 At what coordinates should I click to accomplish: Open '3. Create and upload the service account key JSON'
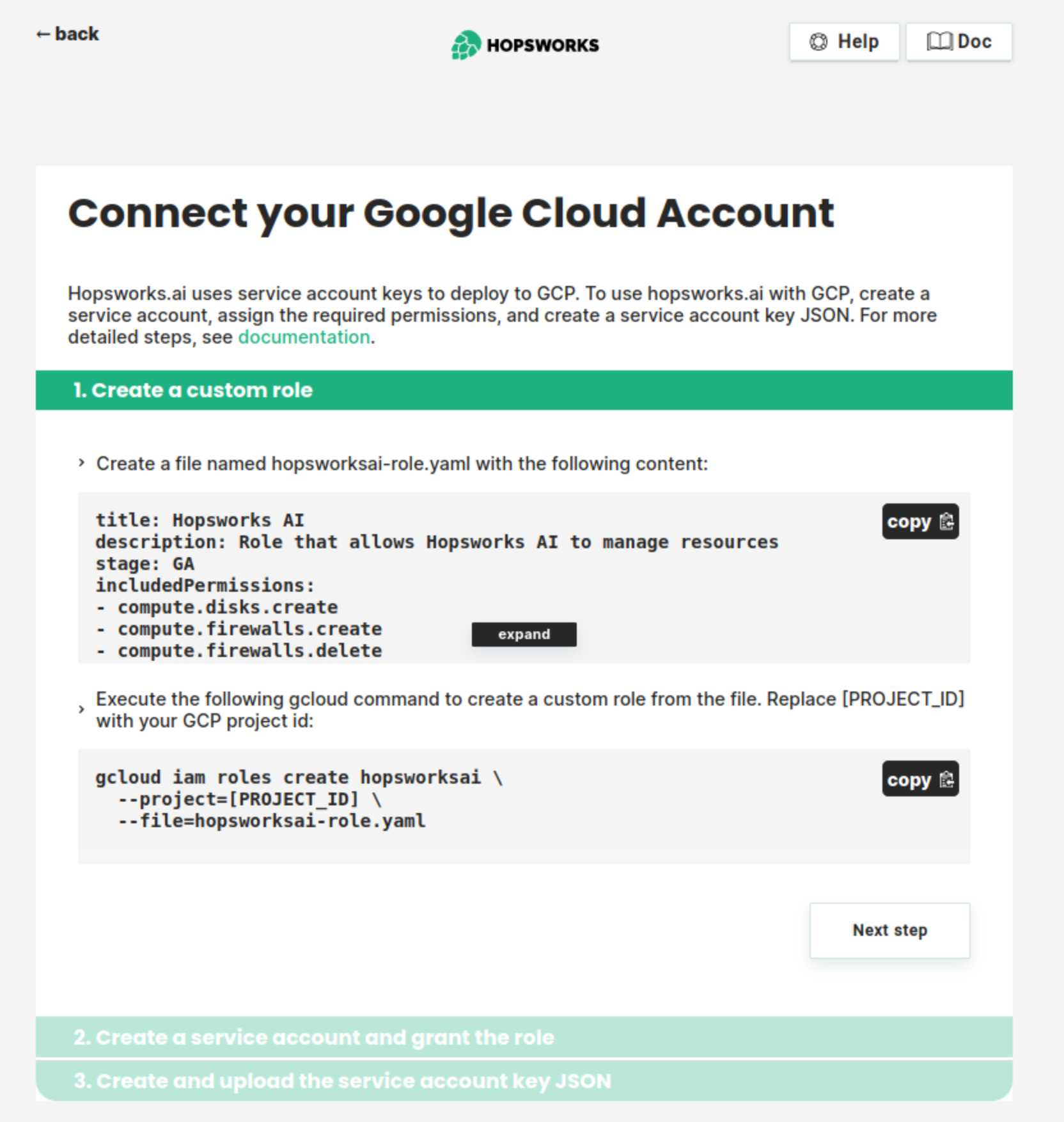click(x=524, y=1080)
